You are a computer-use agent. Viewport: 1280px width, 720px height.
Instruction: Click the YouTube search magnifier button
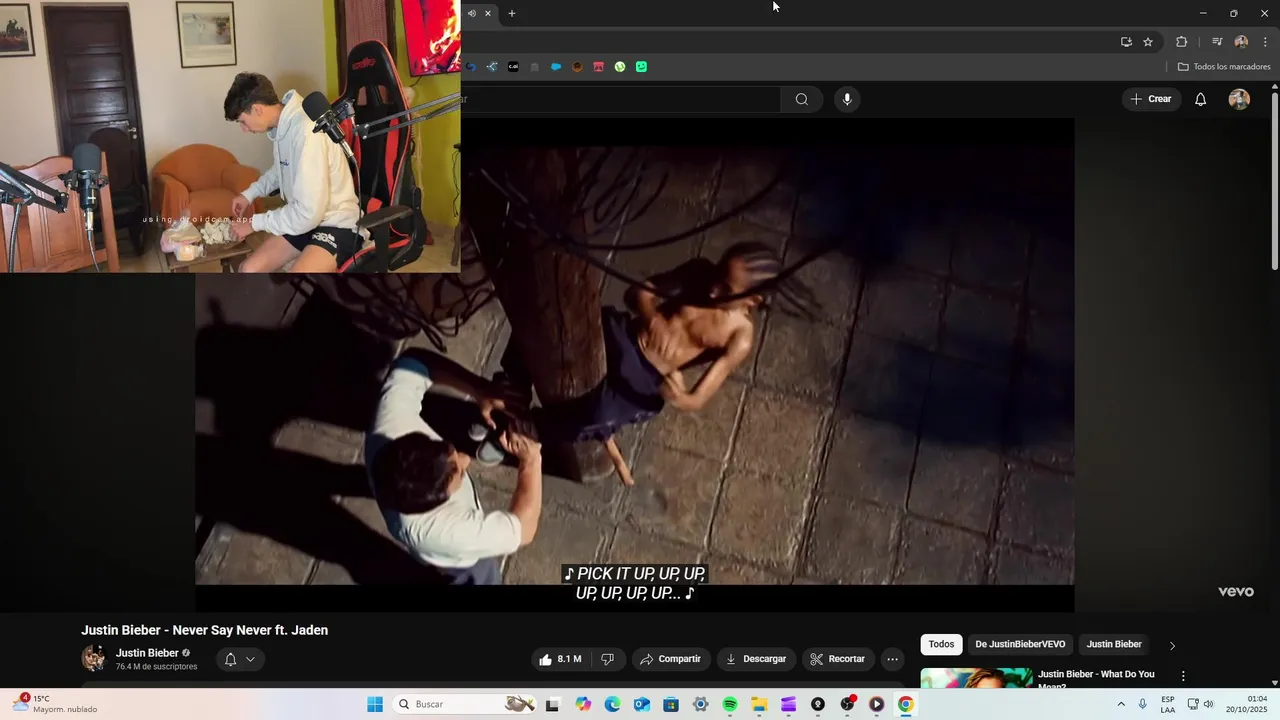[802, 99]
